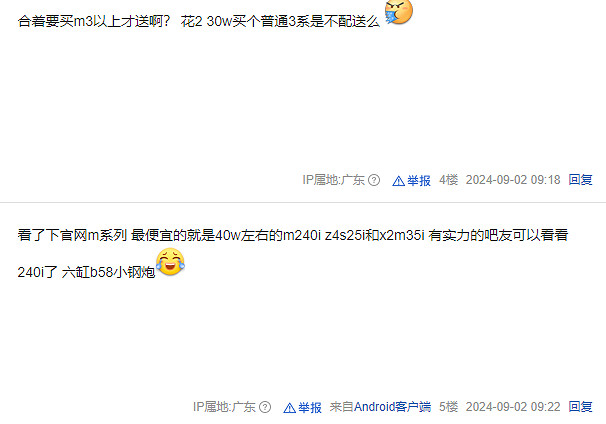Open the Android客户端 link
606x424 pixels.
click(392, 407)
